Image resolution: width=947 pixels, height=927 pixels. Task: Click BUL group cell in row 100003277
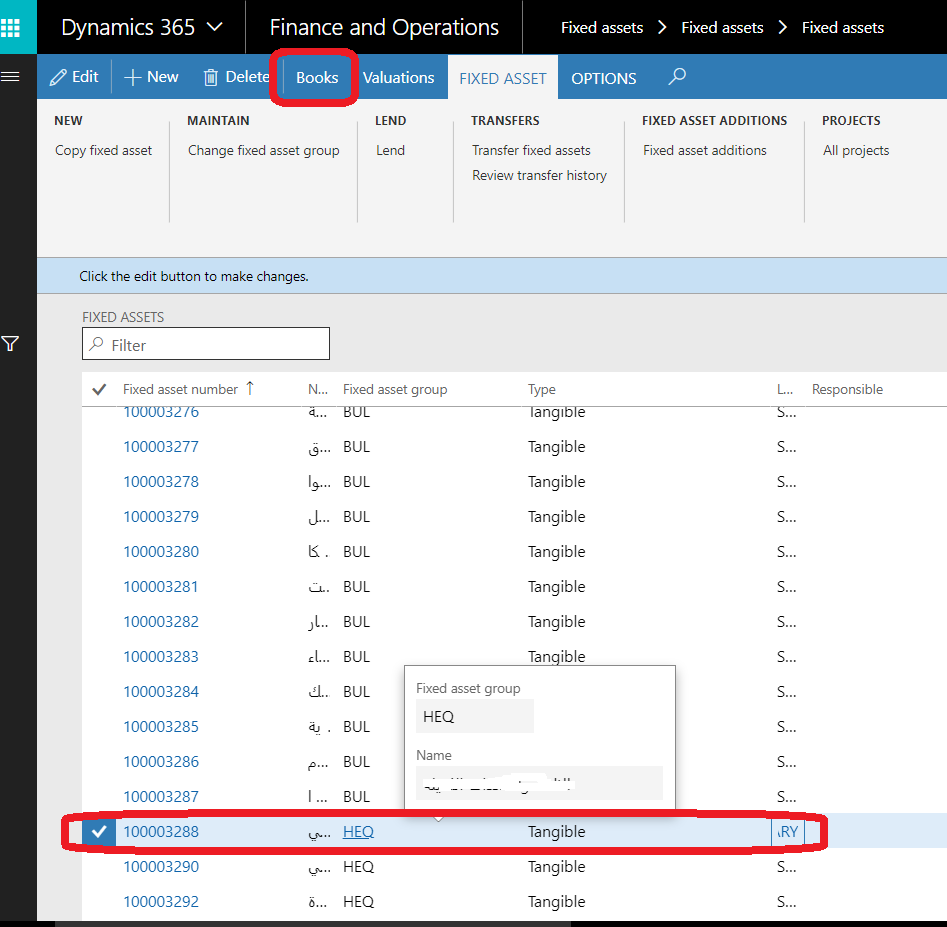356,447
